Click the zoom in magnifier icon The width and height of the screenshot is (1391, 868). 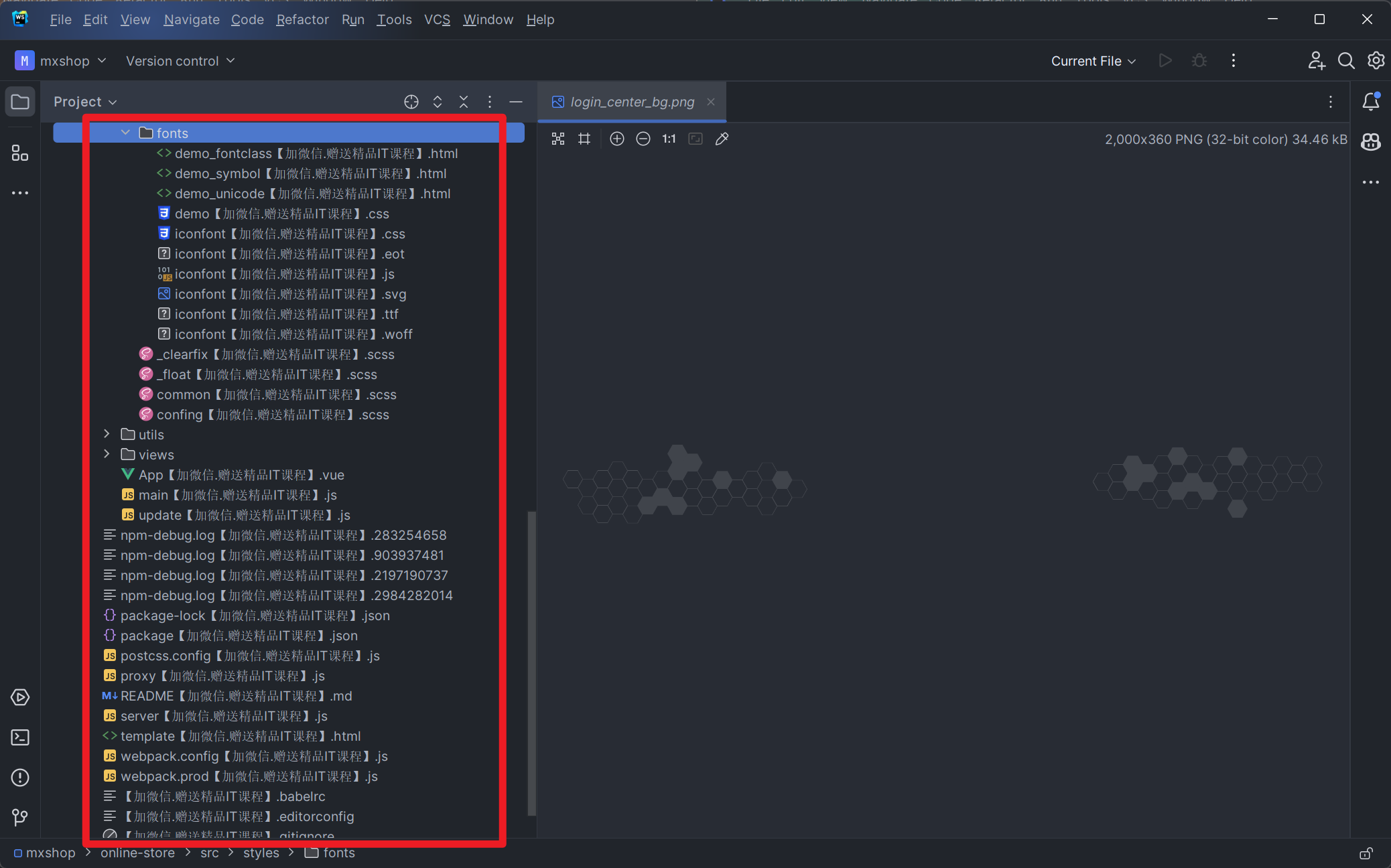618,138
